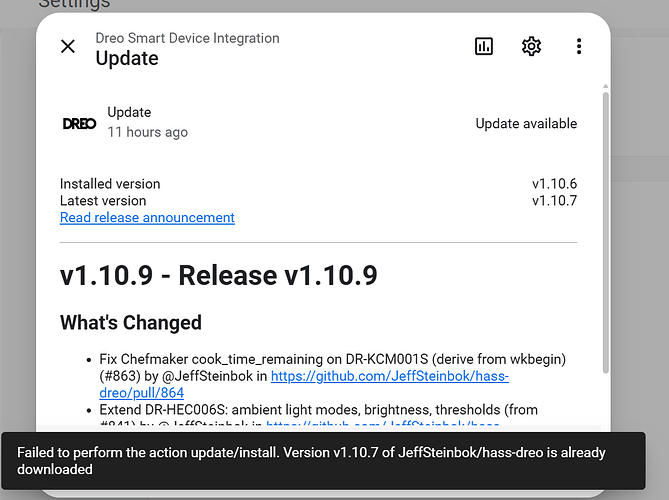Open the Read release announcement link
Viewport: 669px width, 500px height.
tap(147, 218)
